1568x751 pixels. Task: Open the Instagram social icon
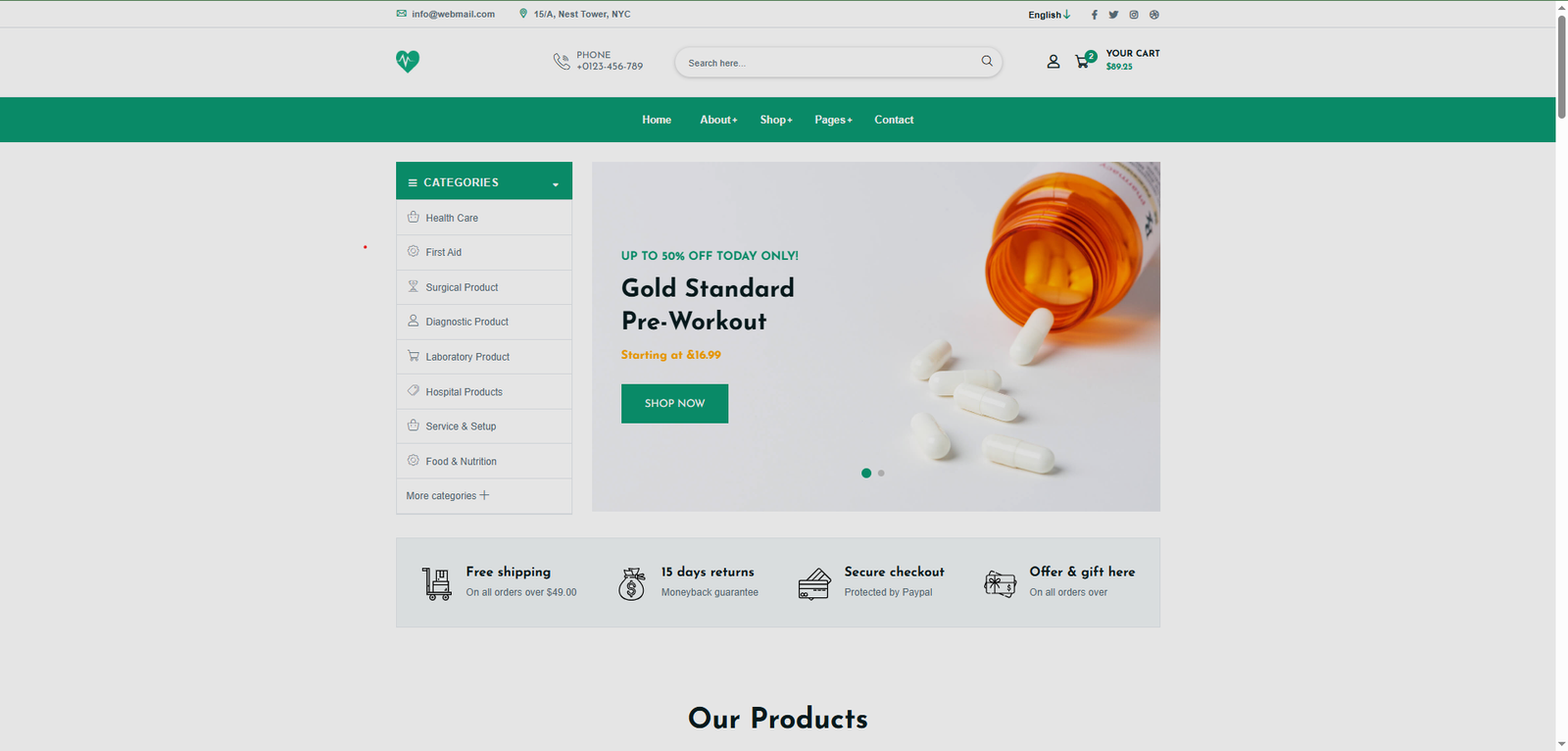(x=1134, y=15)
